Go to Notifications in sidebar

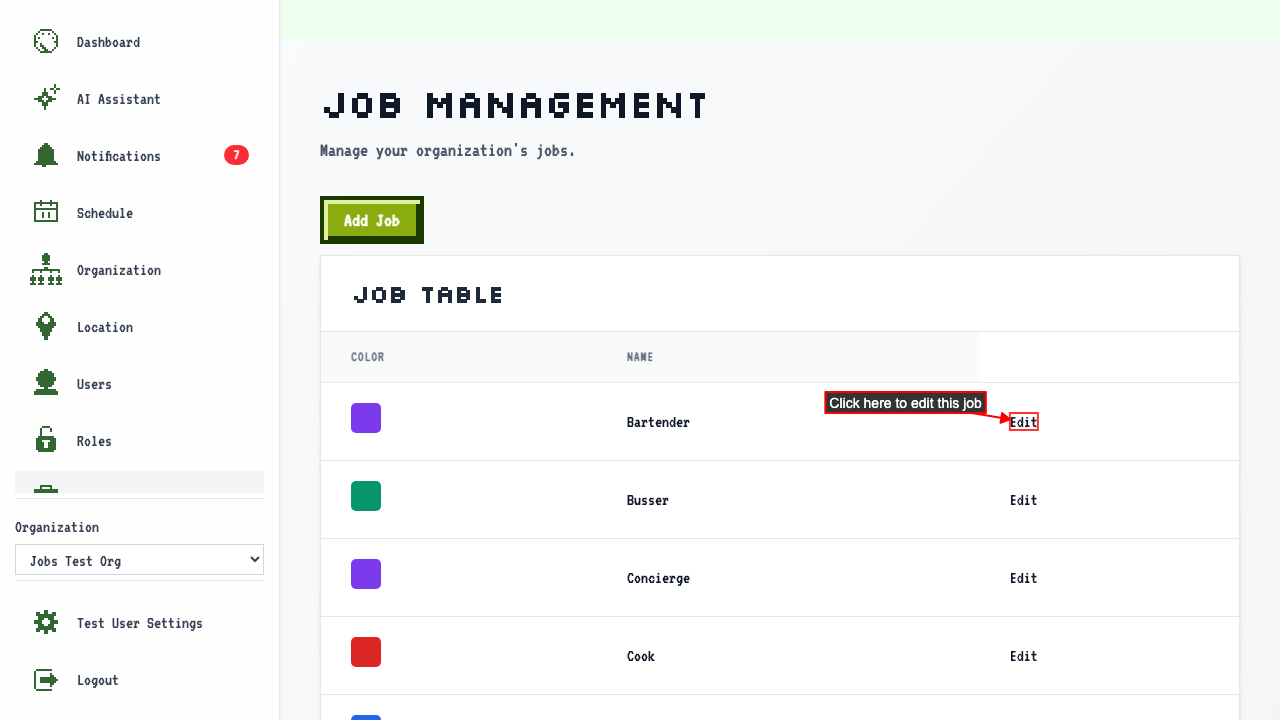tap(140, 156)
